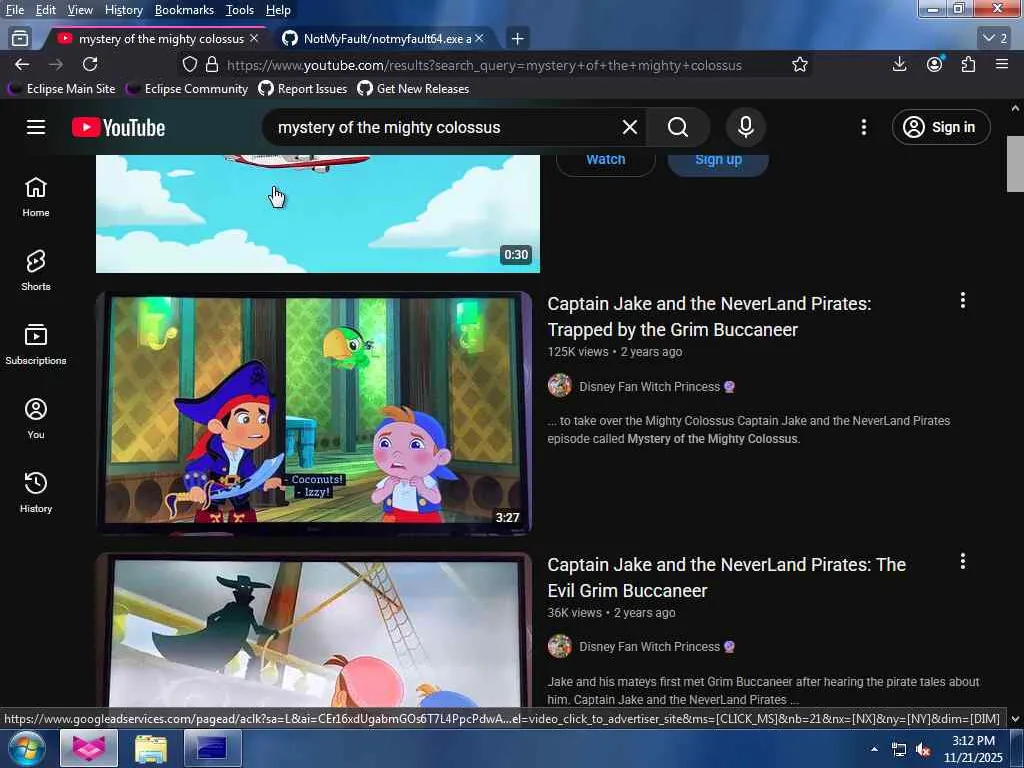Click the YouTube search text field

tap(444, 127)
